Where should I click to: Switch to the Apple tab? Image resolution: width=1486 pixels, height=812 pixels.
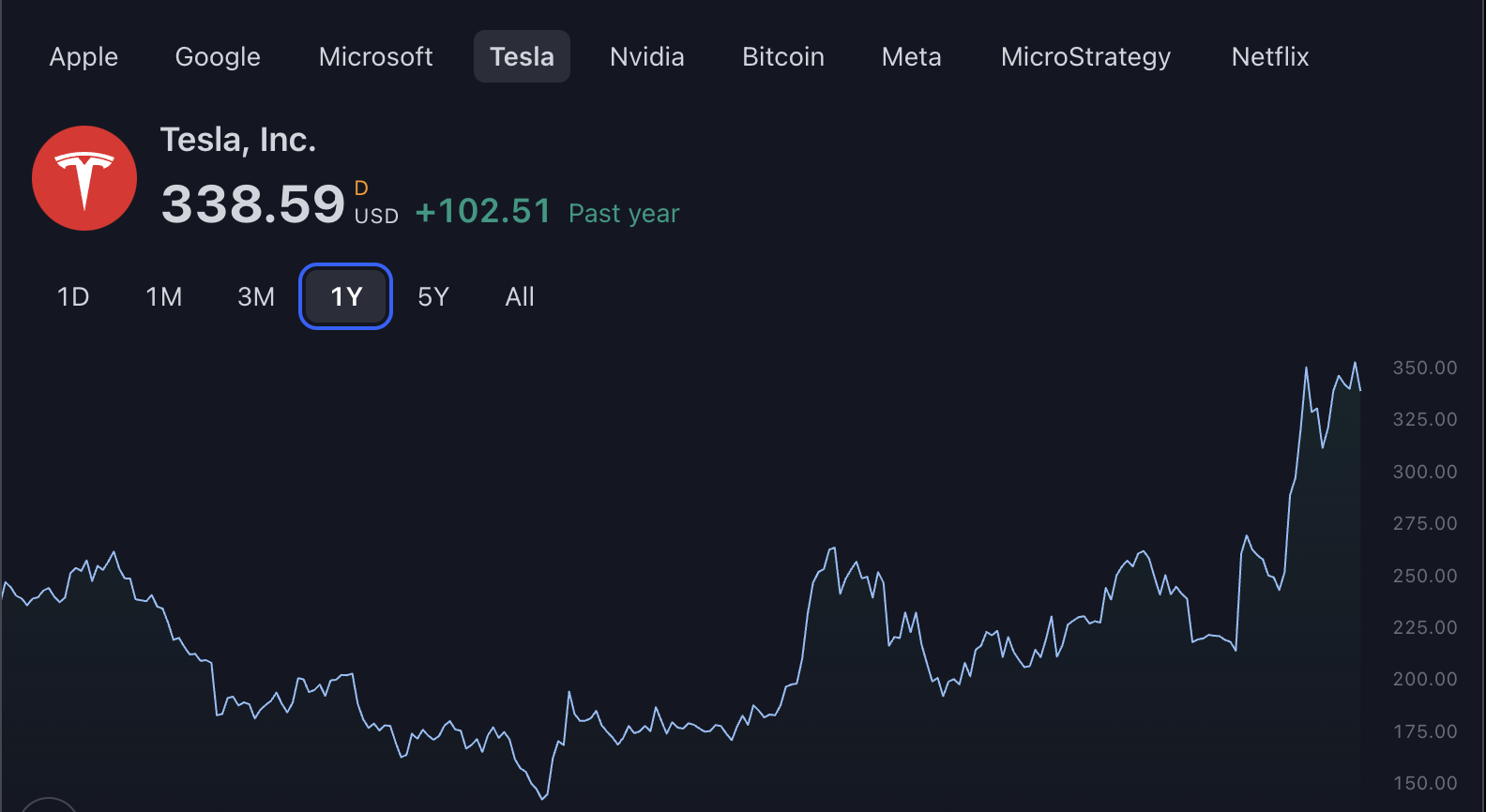(83, 56)
